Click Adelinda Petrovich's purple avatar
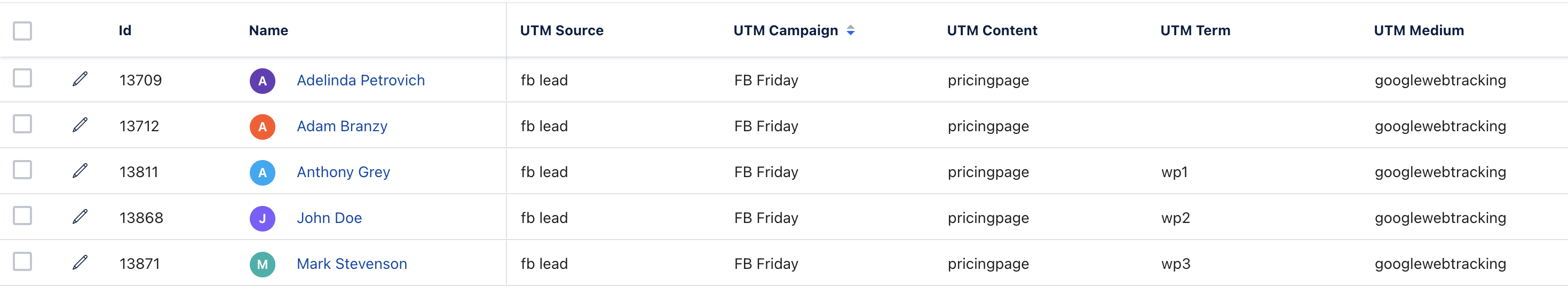 click(263, 81)
